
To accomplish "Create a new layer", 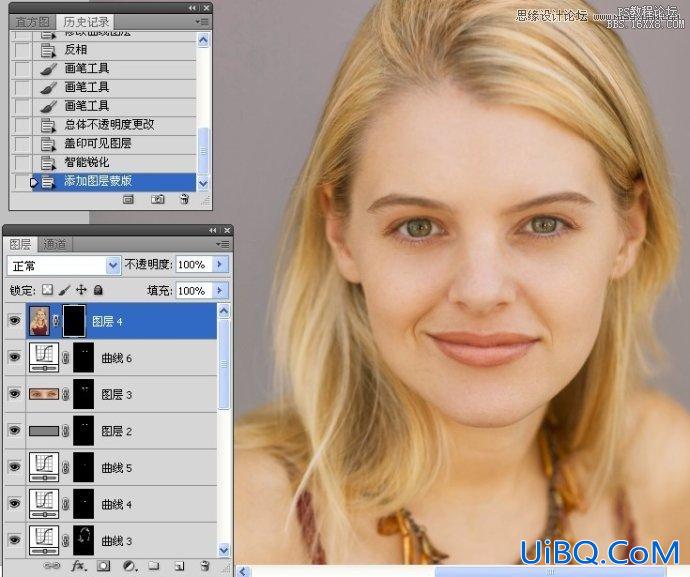I will coord(179,566).
